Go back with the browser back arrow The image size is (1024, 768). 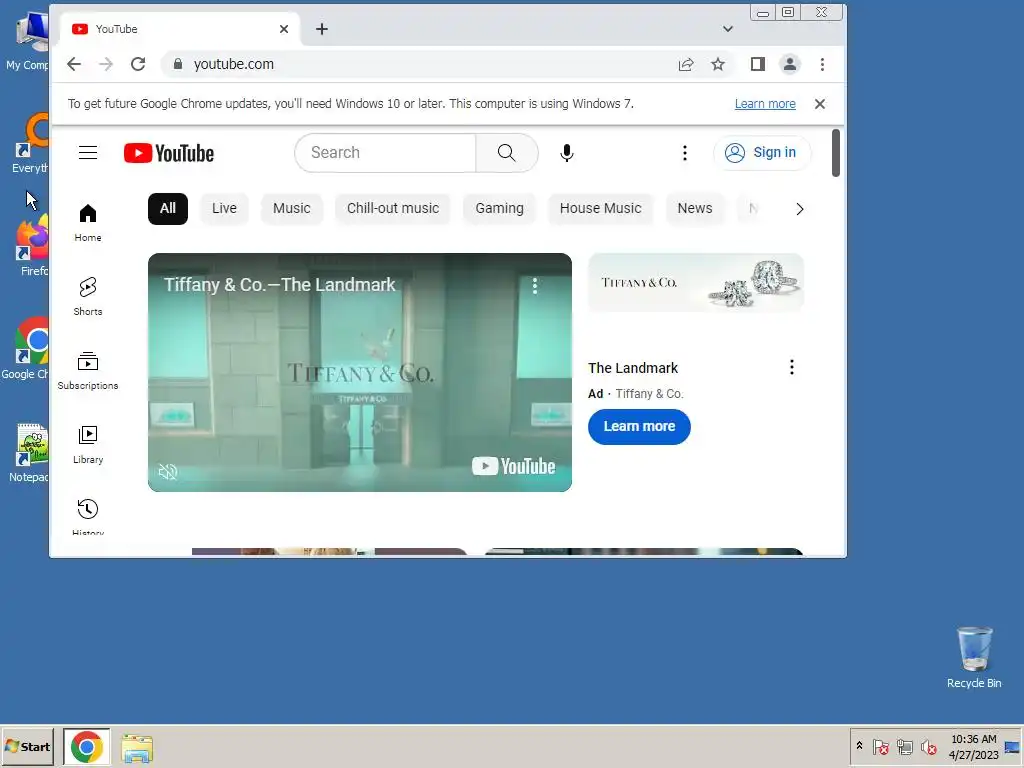(74, 64)
